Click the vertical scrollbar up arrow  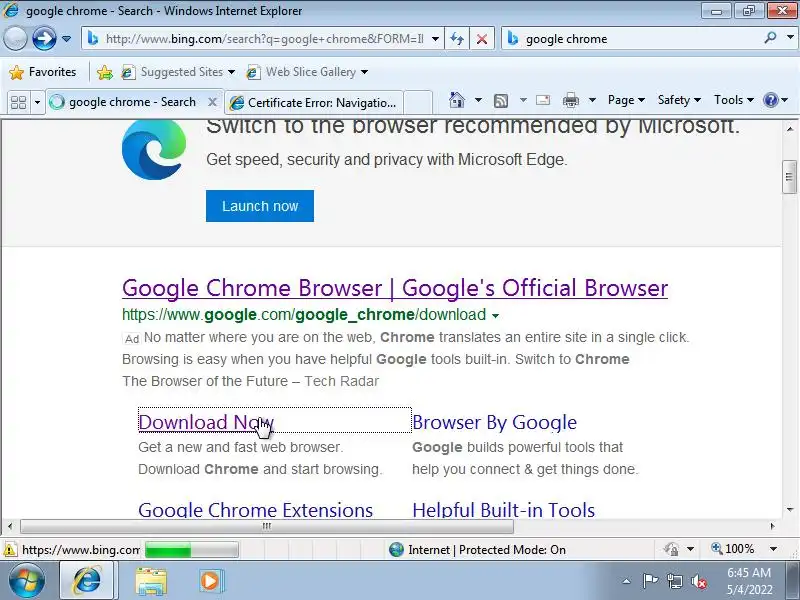click(x=790, y=129)
